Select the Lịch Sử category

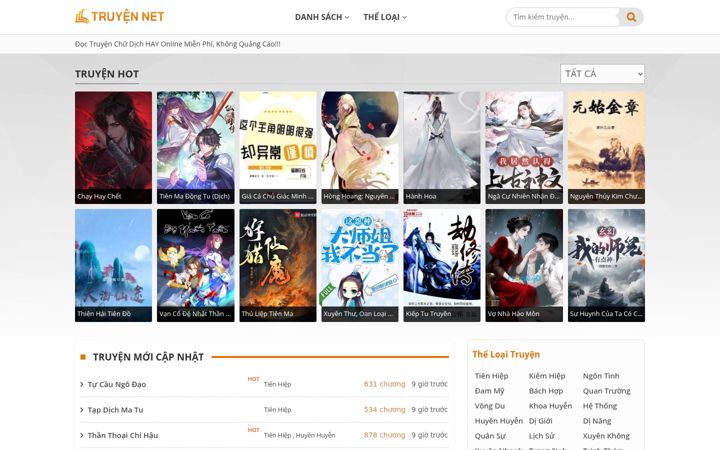click(541, 436)
